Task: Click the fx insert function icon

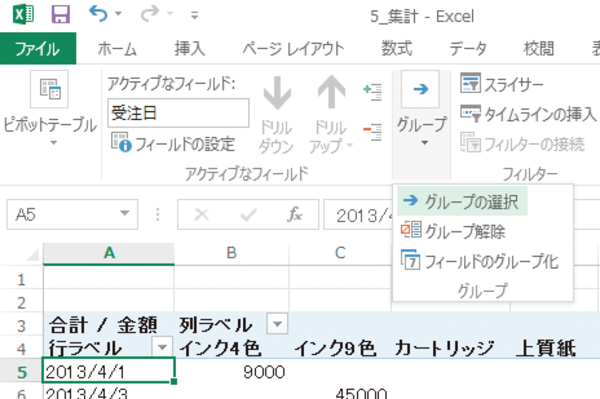Action: tap(295, 215)
